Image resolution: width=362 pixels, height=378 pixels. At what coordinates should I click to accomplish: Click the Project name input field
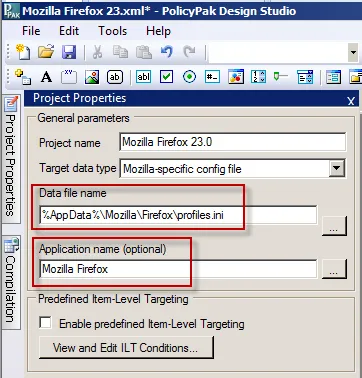click(233, 142)
